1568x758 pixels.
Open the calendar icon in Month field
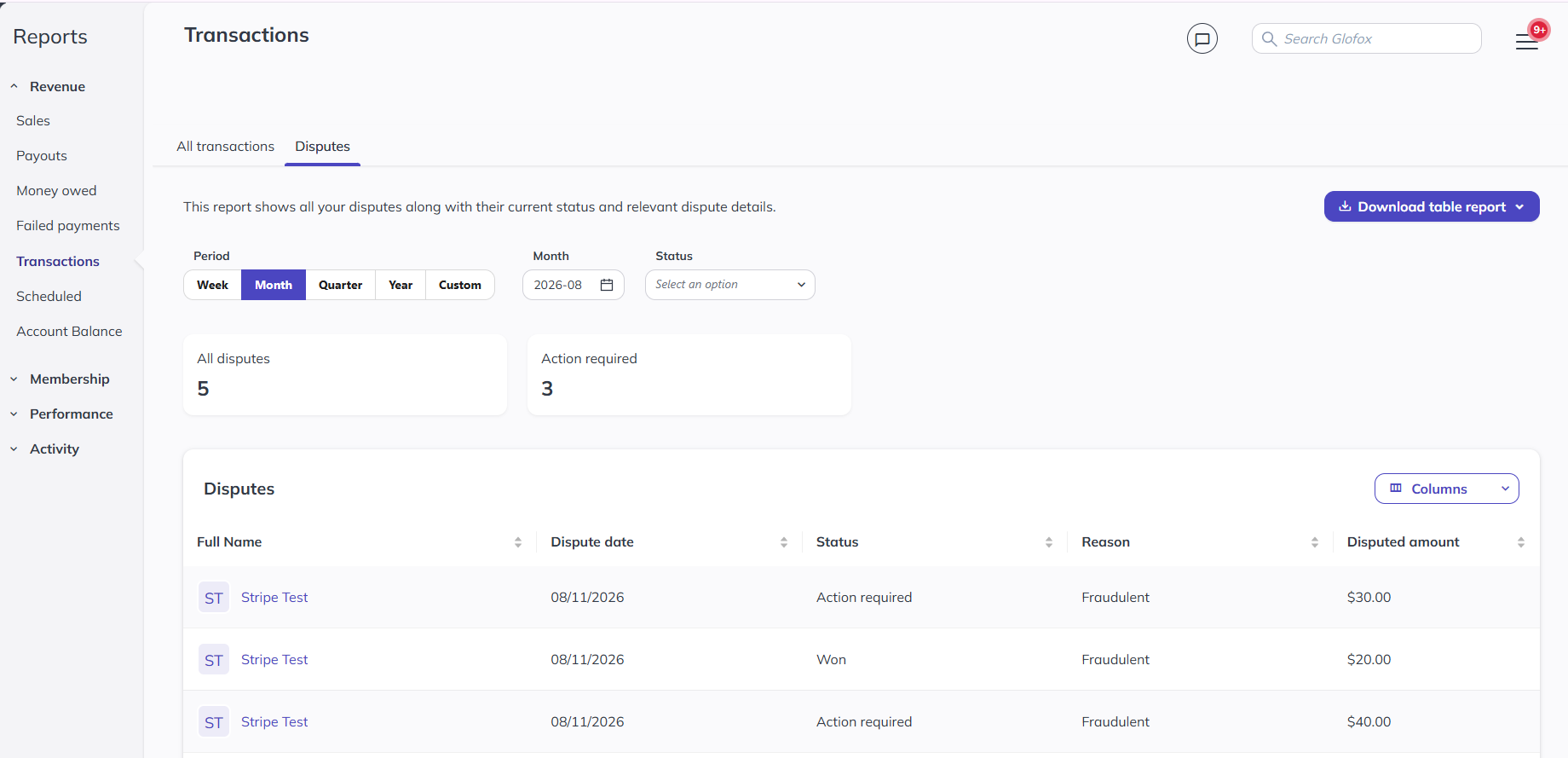click(x=607, y=285)
